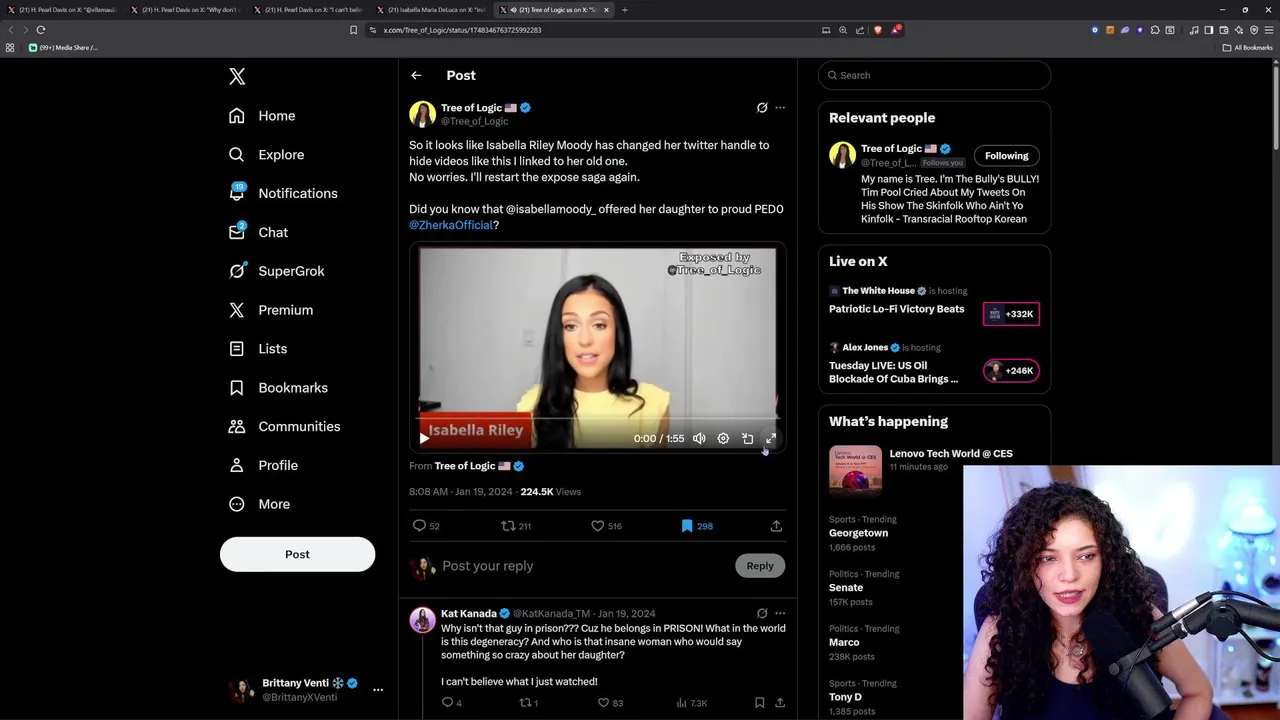Expand the video to fullscreen
The width and height of the screenshot is (1280, 720).
point(771,438)
